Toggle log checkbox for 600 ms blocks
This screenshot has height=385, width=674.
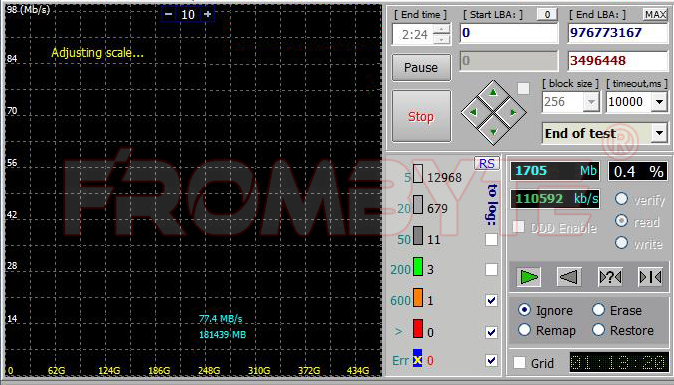491,300
